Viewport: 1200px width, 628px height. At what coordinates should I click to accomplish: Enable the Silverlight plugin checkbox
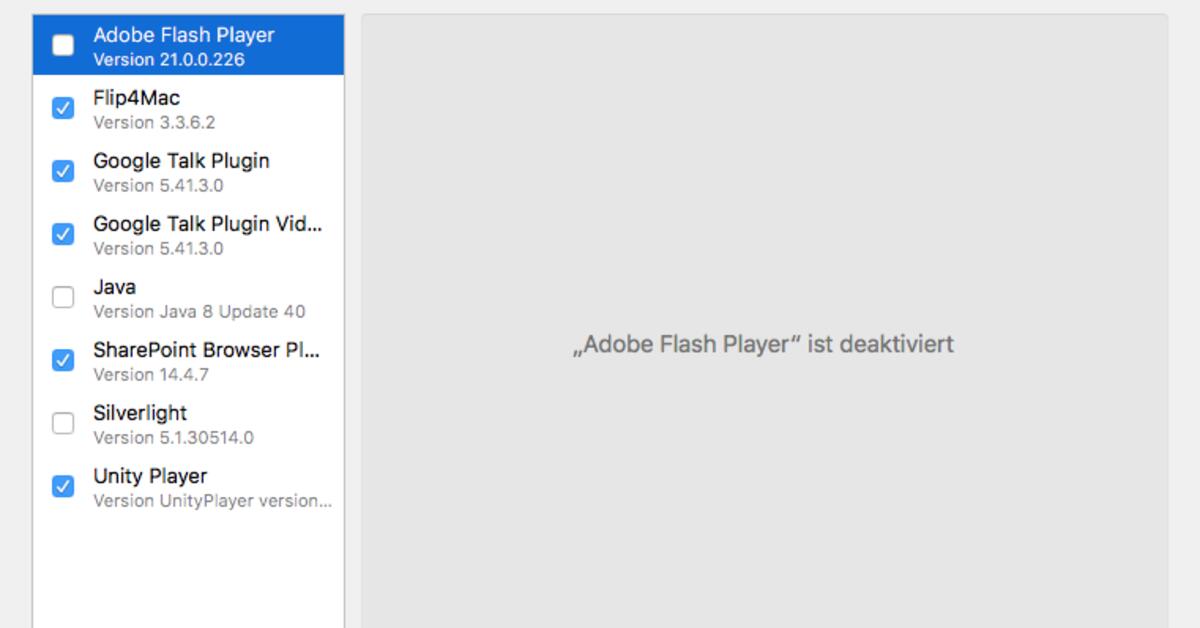coord(63,423)
